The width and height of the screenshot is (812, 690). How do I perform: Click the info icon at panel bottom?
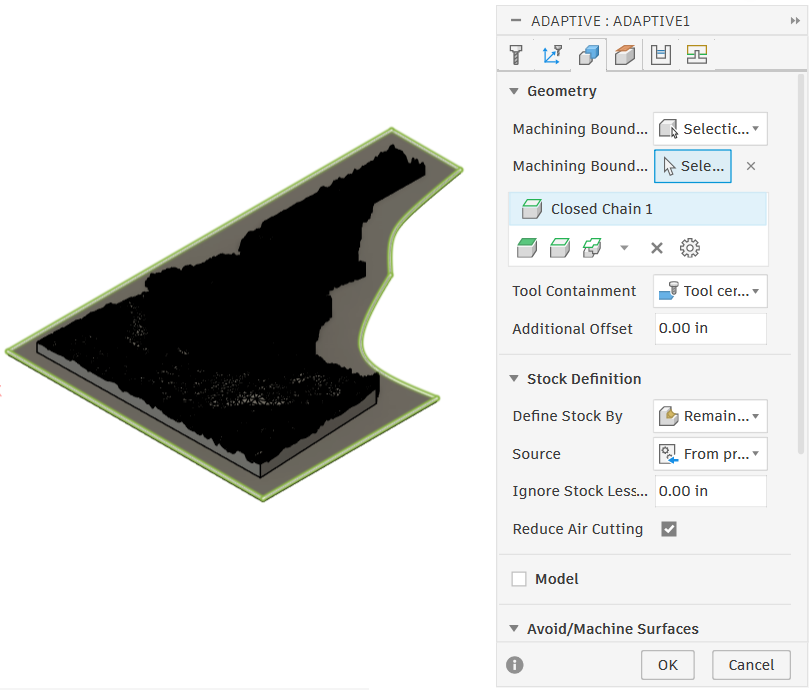(515, 665)
